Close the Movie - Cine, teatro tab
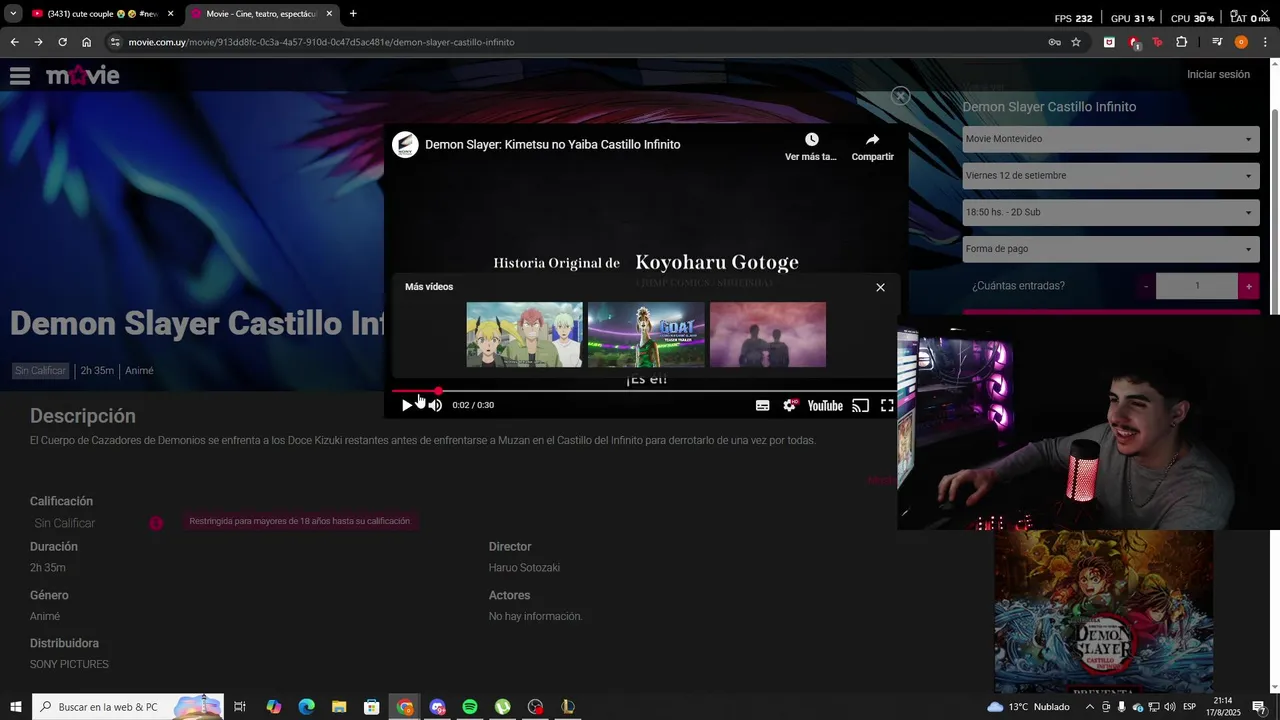Screen dimensions: 1280x720 329,14
